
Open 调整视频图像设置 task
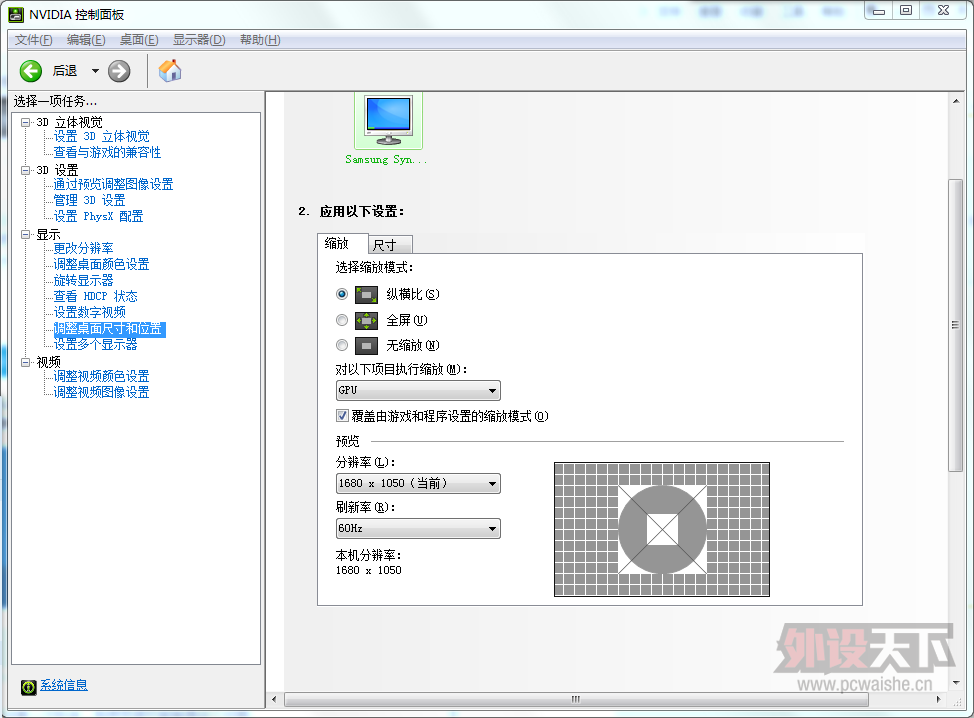[x=101, y=393]
